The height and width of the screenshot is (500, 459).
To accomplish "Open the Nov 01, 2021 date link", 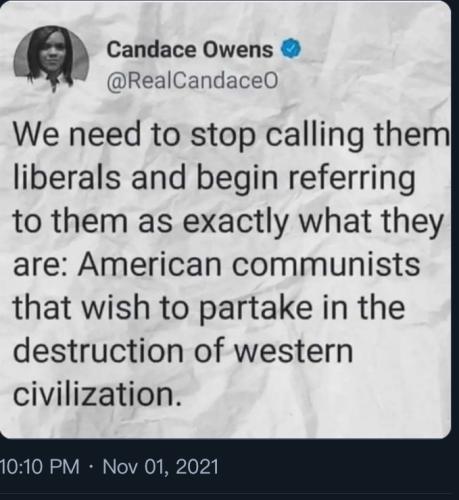I will tap(160, 466).
